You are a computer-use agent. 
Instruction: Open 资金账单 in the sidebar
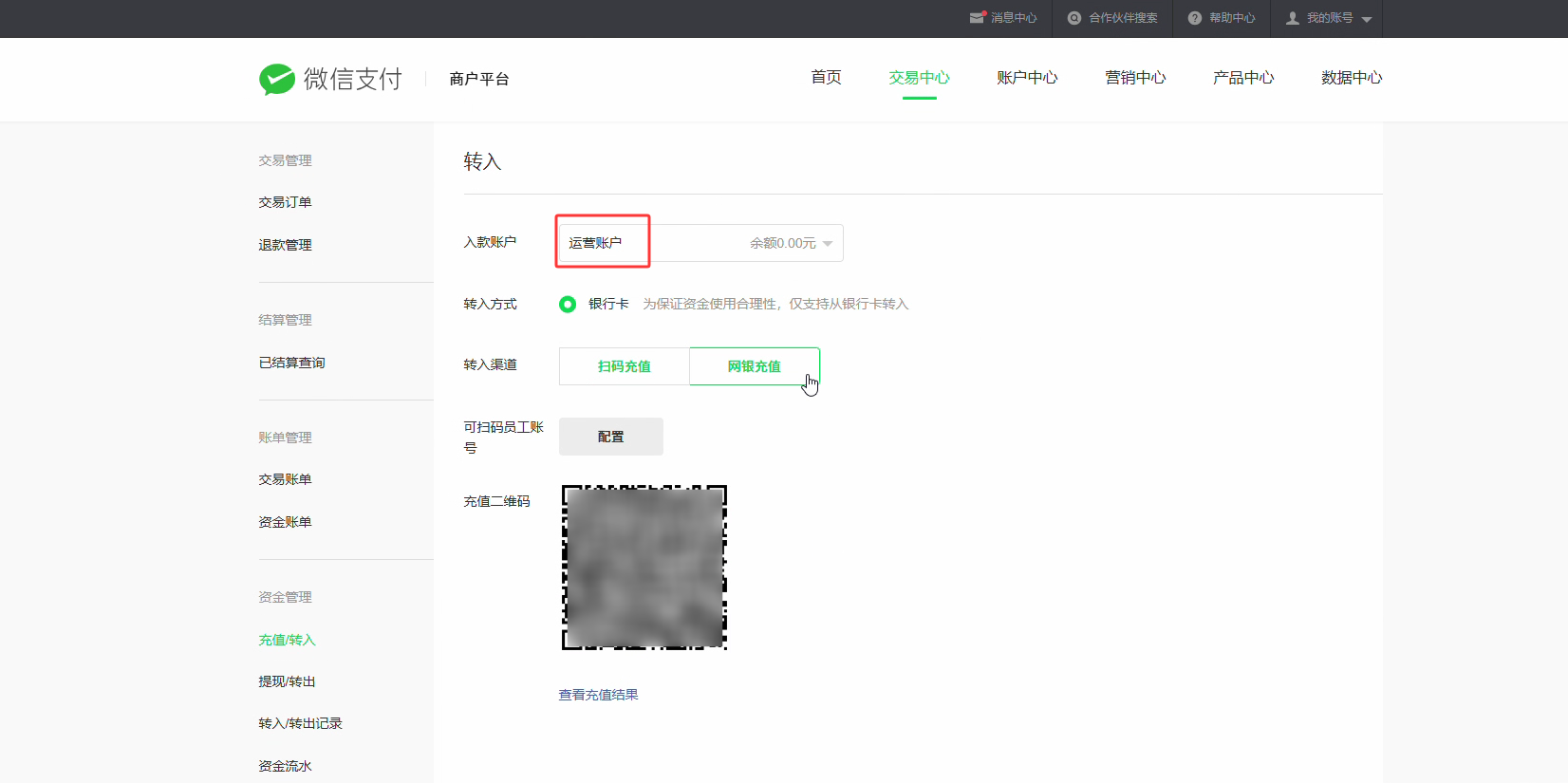tap(285, 522)
